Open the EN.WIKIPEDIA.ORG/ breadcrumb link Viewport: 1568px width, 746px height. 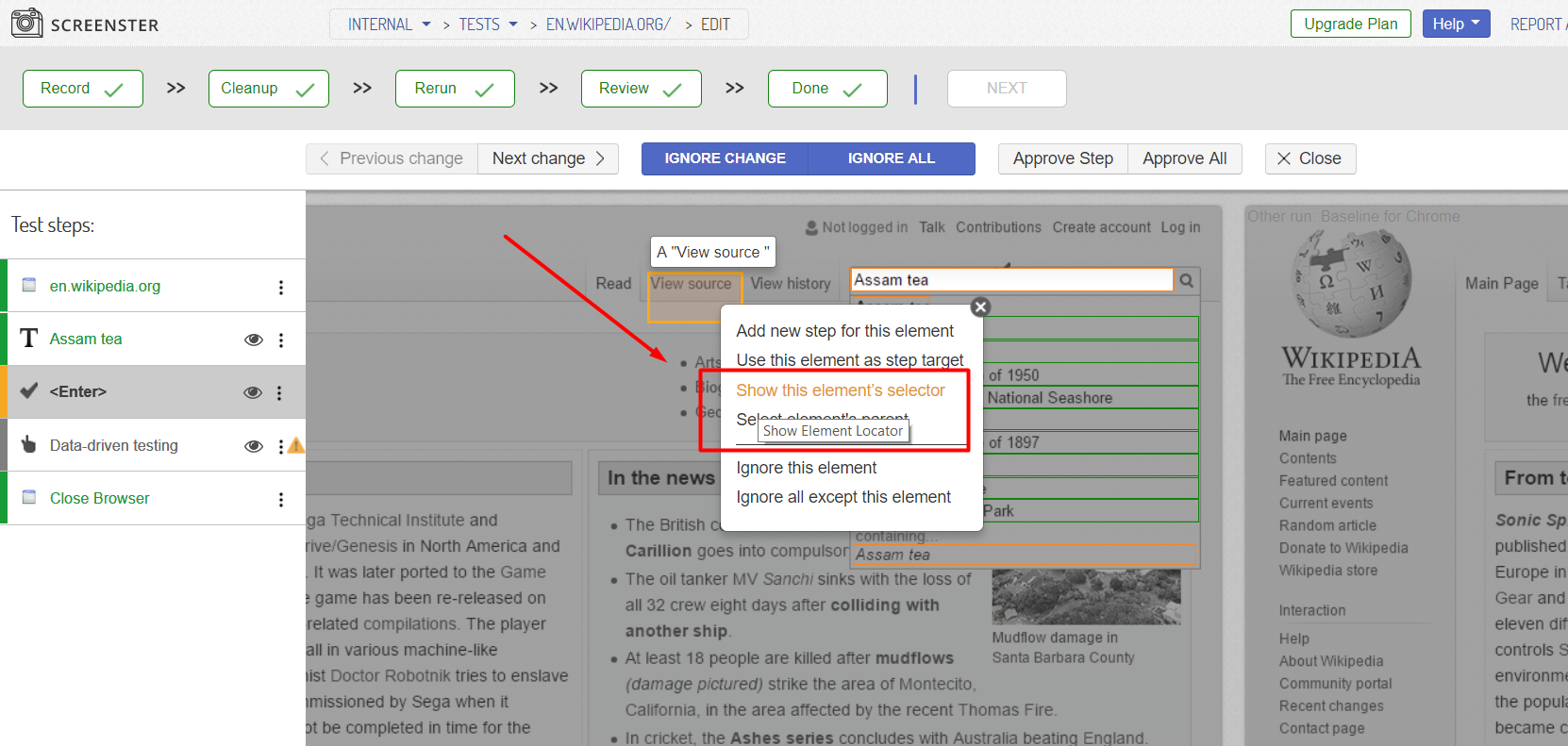608,25
